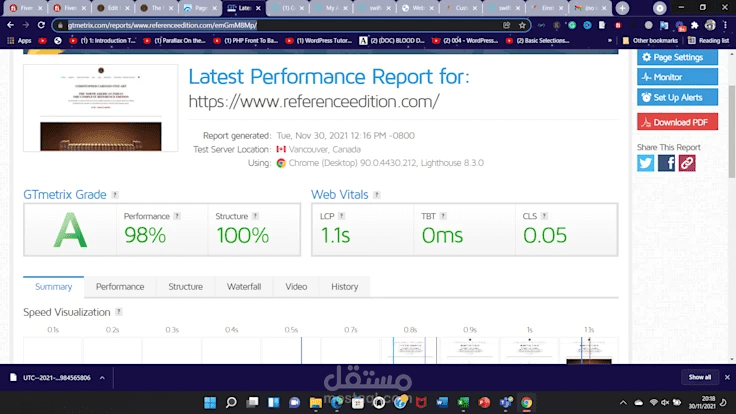The height and width of the screenshot is (414, 736).
Task: Open Microsoft Word from taskbar
Action: (442, 402)
